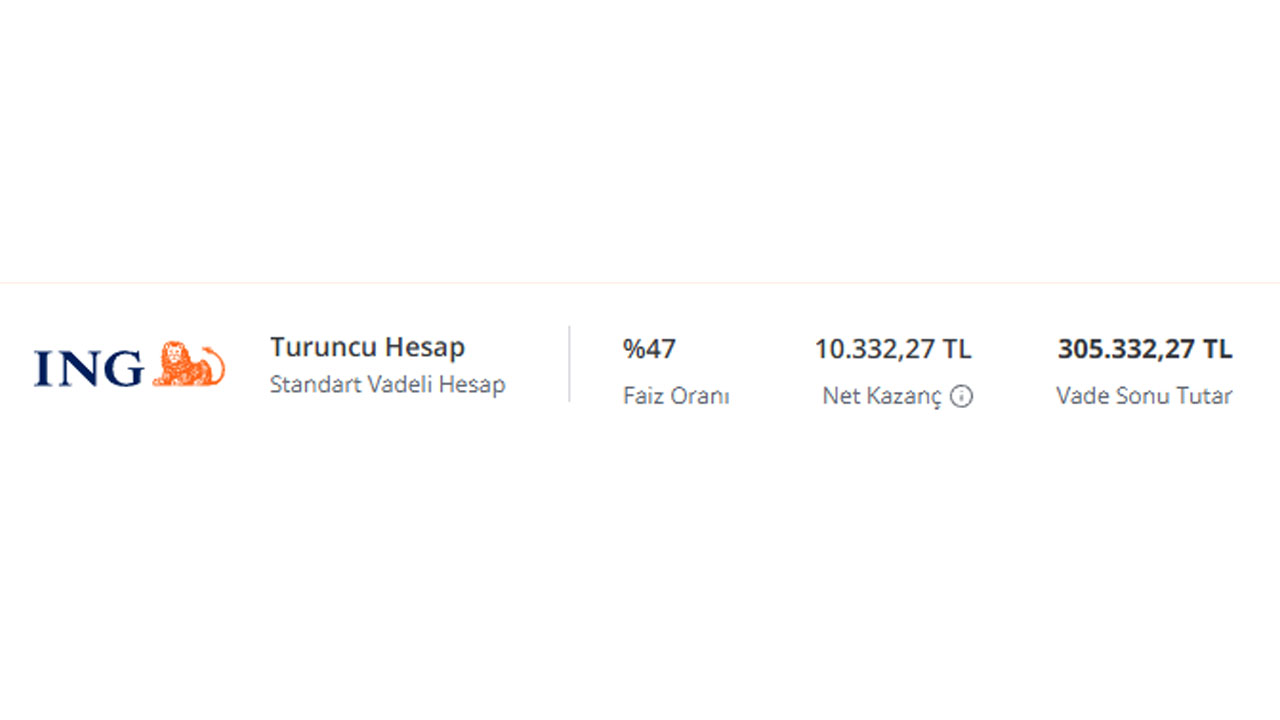Image resolution: width=1280 pixels, height=720 pixels.
Task: Open the info icon beside Net Kazanç
Action: point(961,397)
